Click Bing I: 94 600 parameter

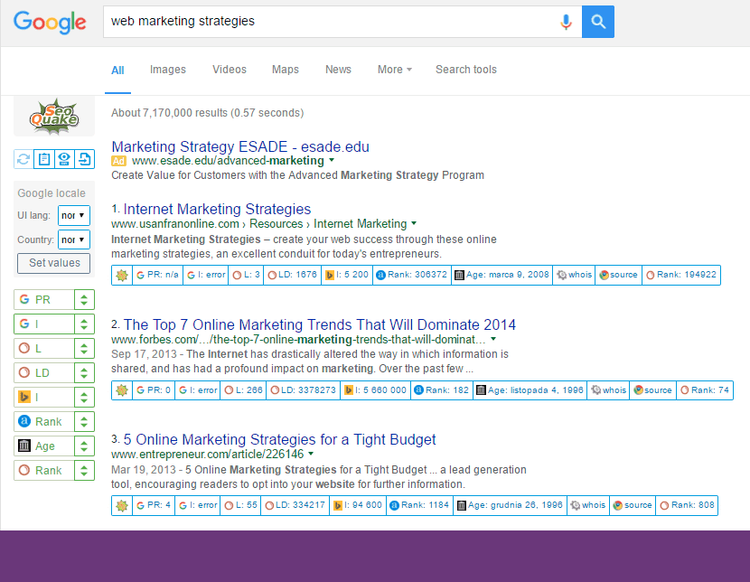357,505
